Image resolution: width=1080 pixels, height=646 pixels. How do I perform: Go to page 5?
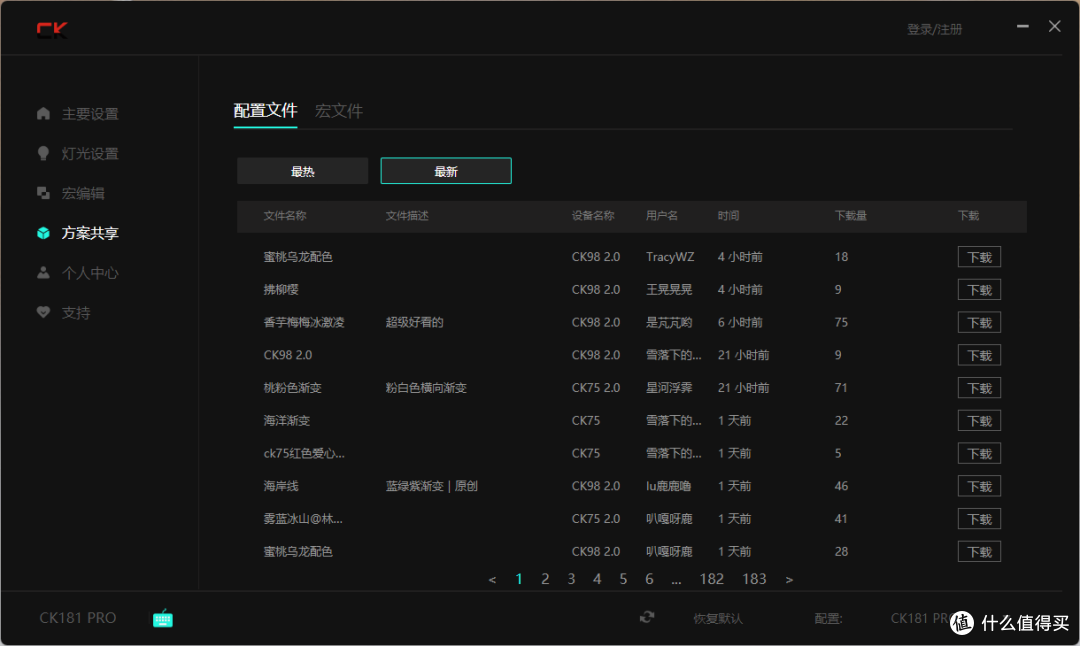click(x=623, y=579)
